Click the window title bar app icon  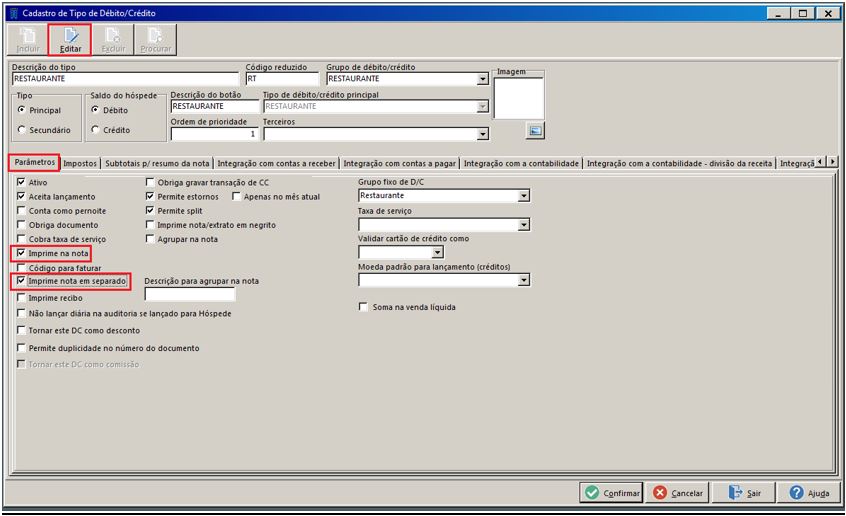click(x=14, y=13)
